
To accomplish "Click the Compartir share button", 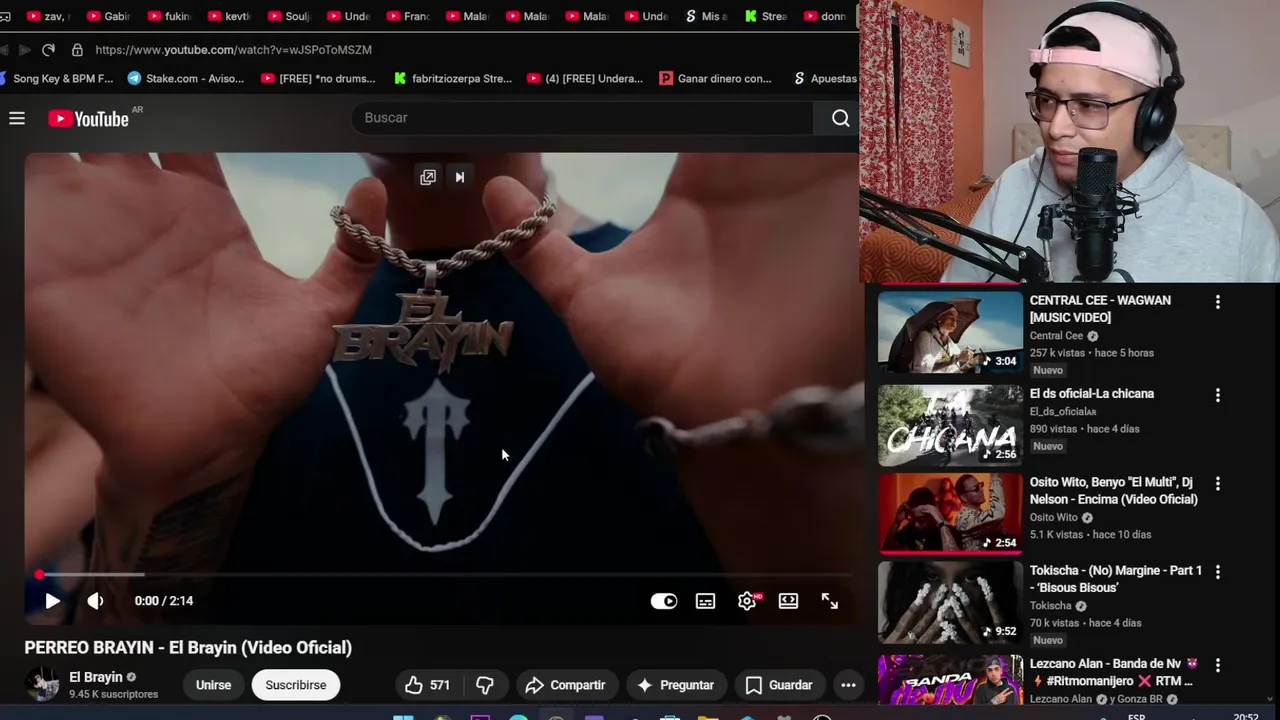I will point(566,685).
